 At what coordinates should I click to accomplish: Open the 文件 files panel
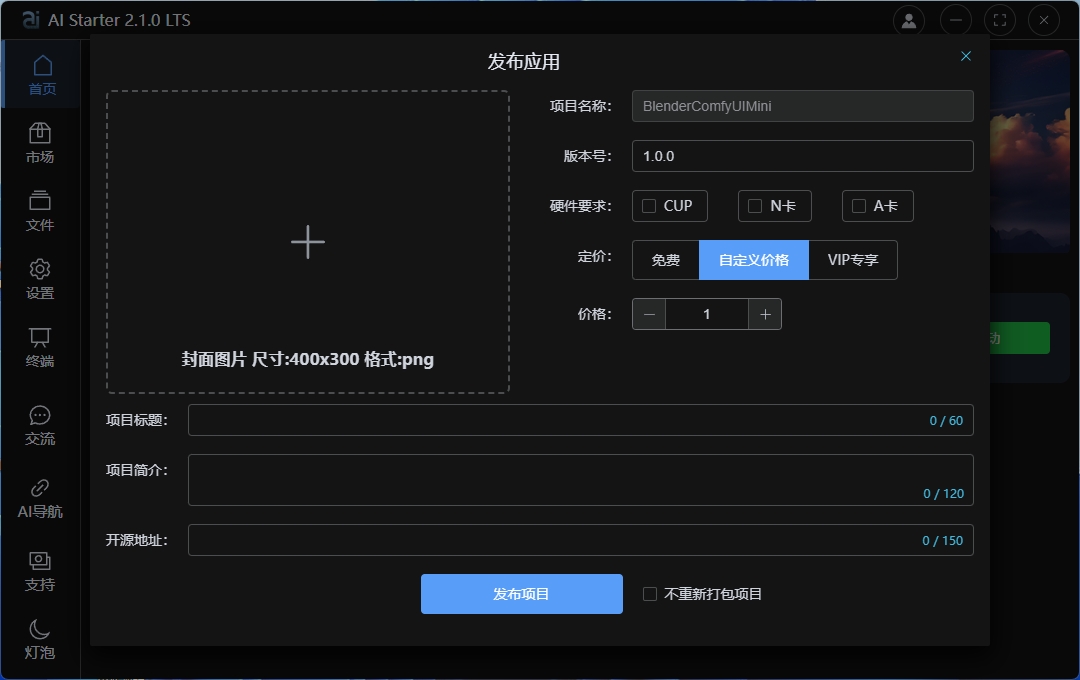(x=39, y=210)
